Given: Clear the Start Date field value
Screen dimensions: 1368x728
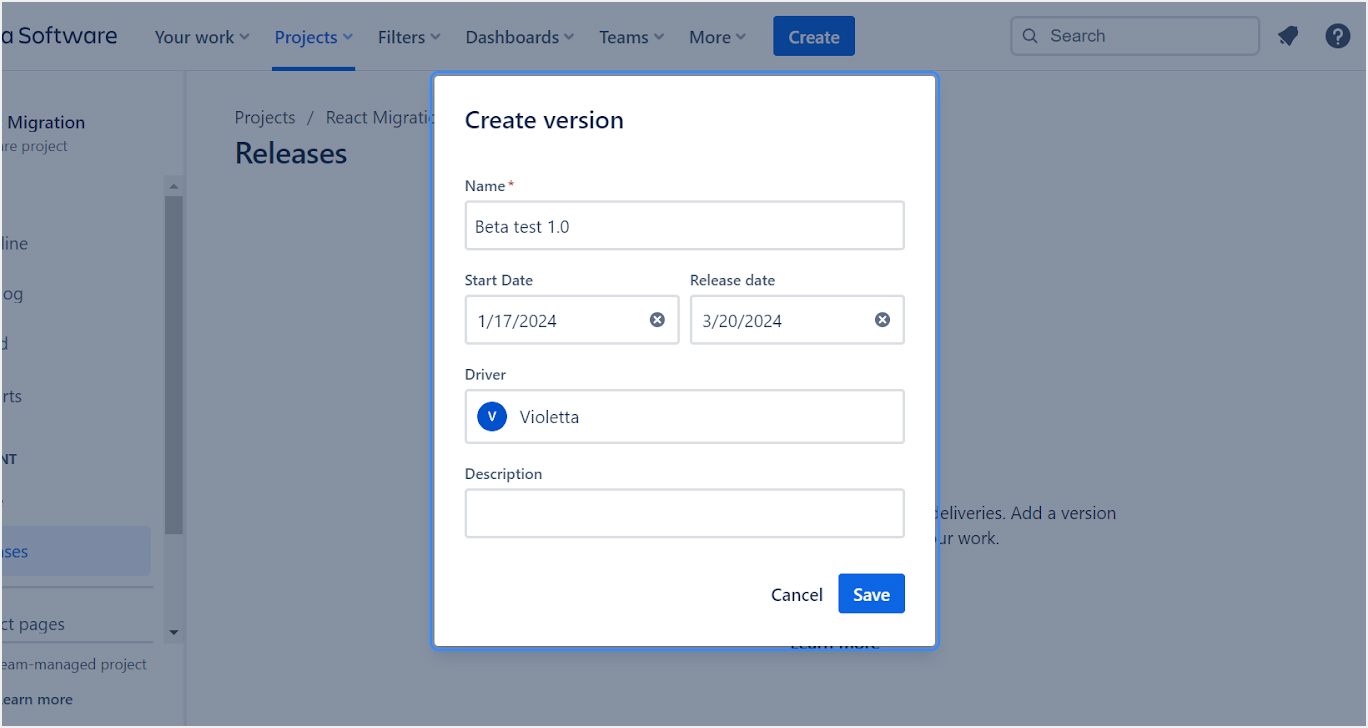Looking at the screenshot, I should [657, 320].
